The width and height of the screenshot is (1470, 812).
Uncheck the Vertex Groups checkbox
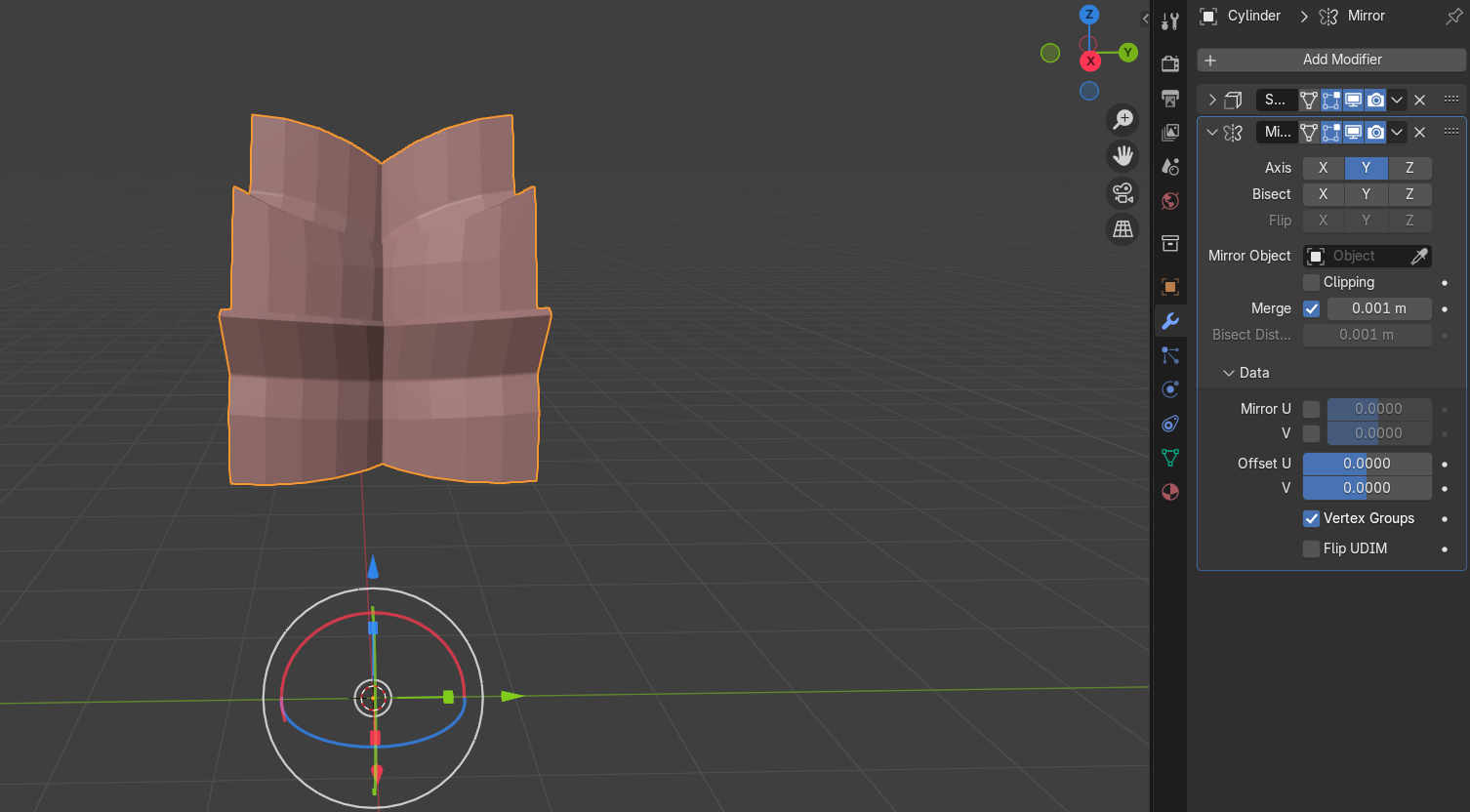pyautogui.click(x=1312, y=518)
